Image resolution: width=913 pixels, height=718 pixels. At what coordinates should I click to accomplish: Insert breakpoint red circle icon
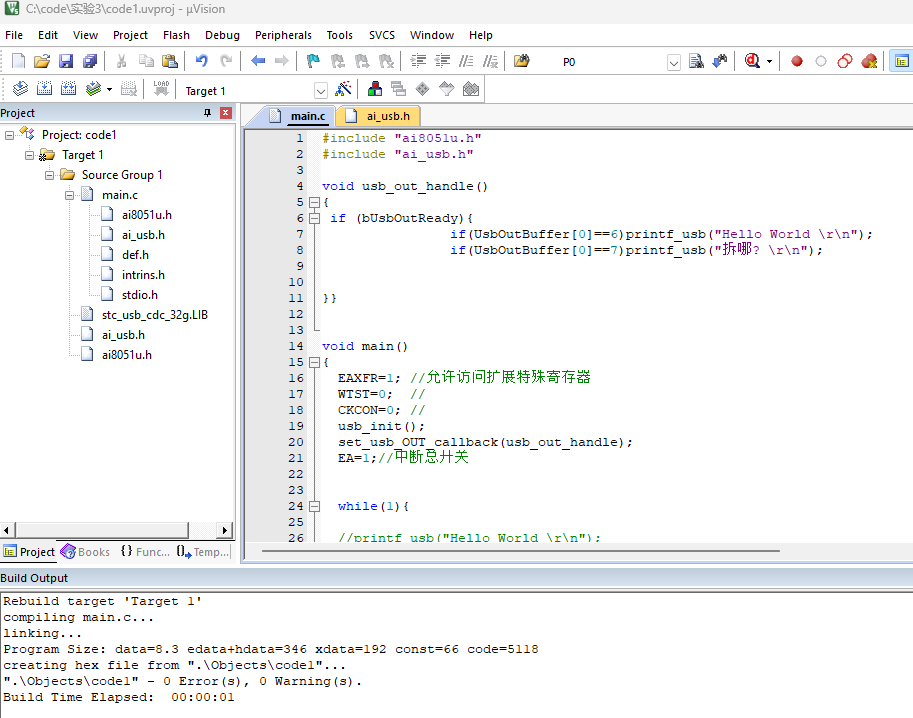[x=797, y=61]
